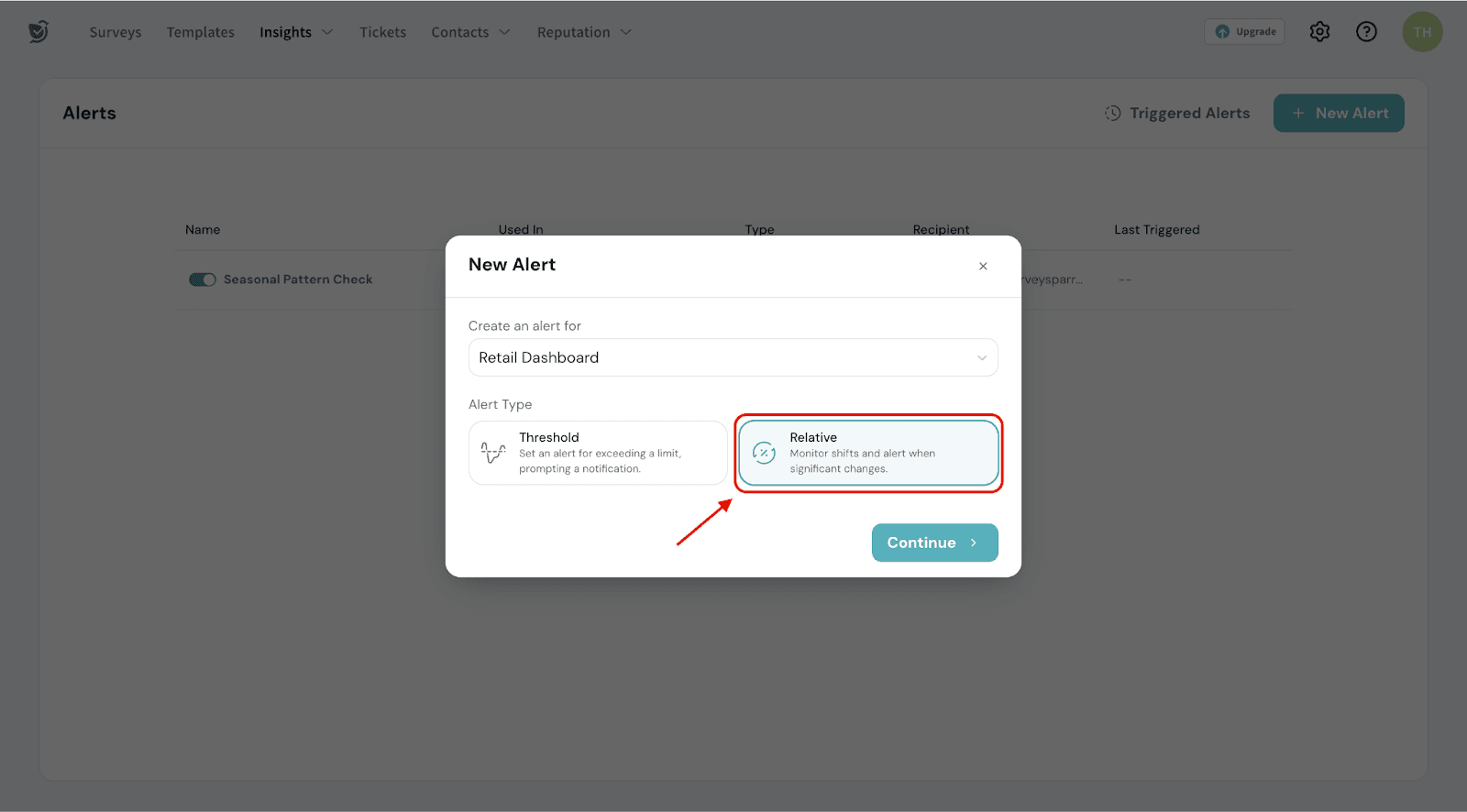Expand the Reputation menu
Viewport: 1467px width, 812px height.
(x=584, y=32)
